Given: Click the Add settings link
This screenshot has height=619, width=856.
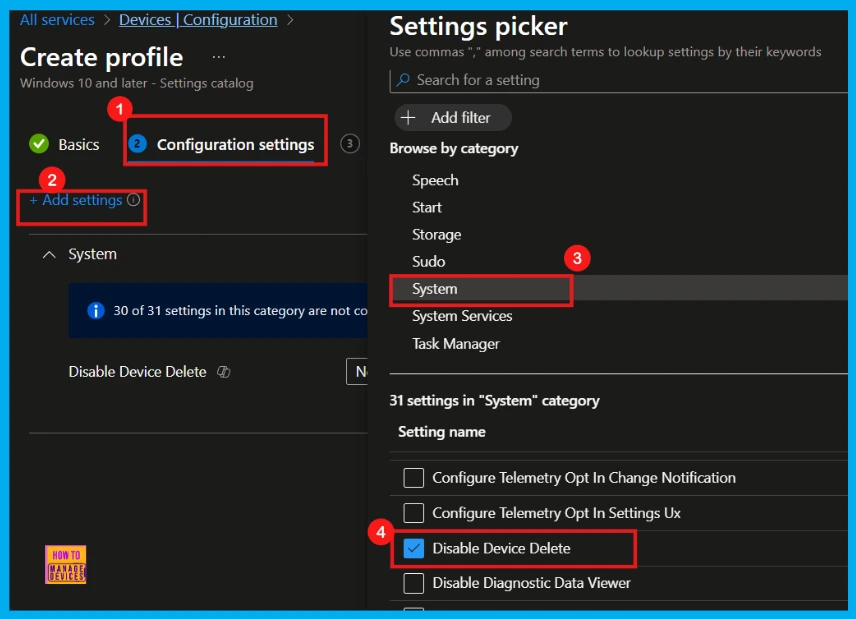Looking at the screenshot, I should (76, 200).
